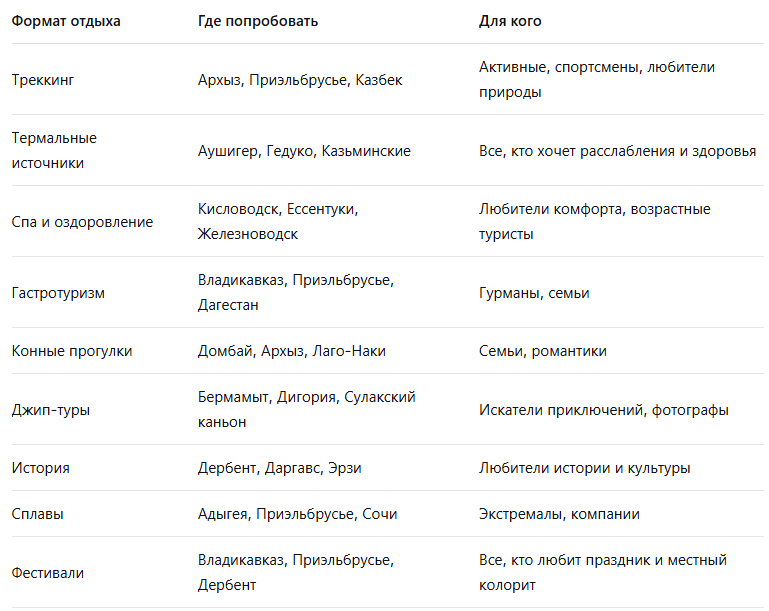Screen dimensions: 769x611
Task: Select the 'Фестивали' row label
Action: [48, 573]
